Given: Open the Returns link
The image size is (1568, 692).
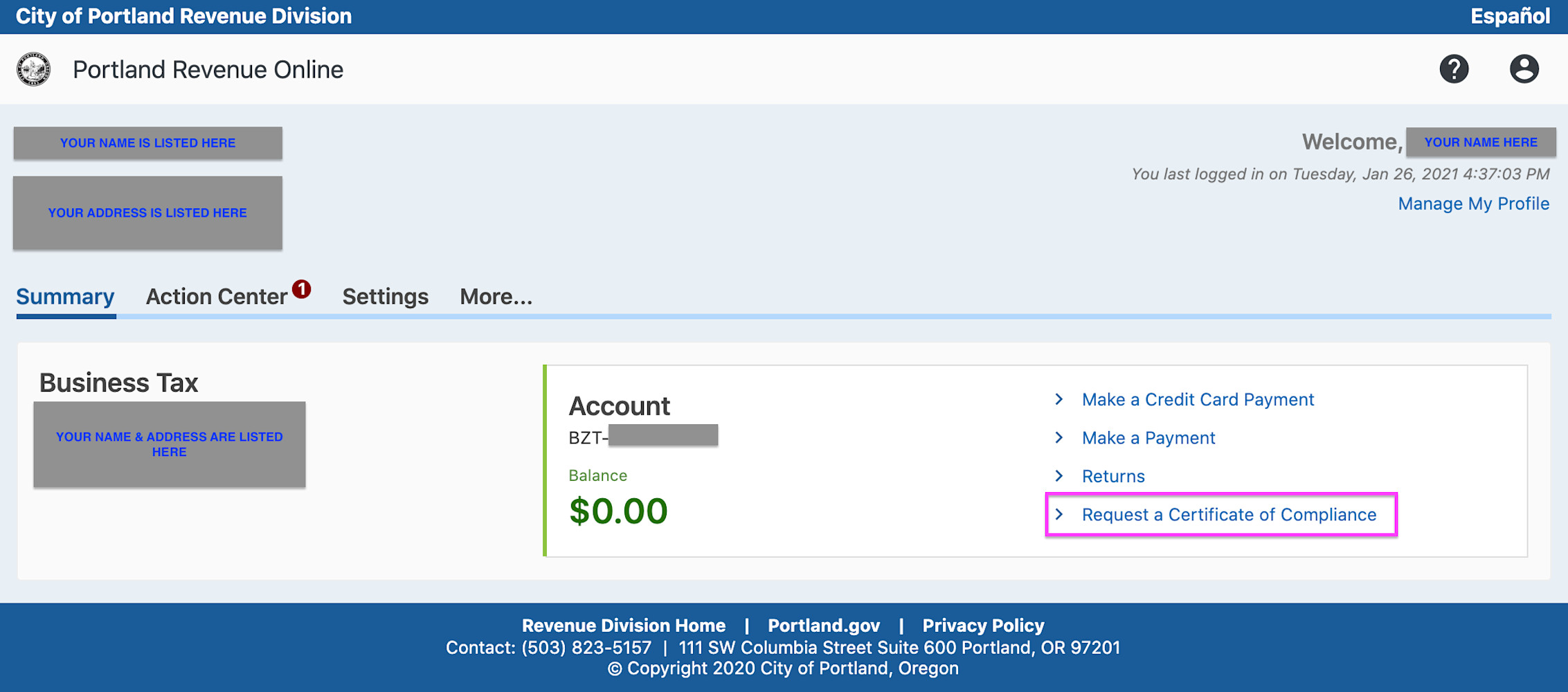Looking at the screenshot, I should coord(1113,476).
